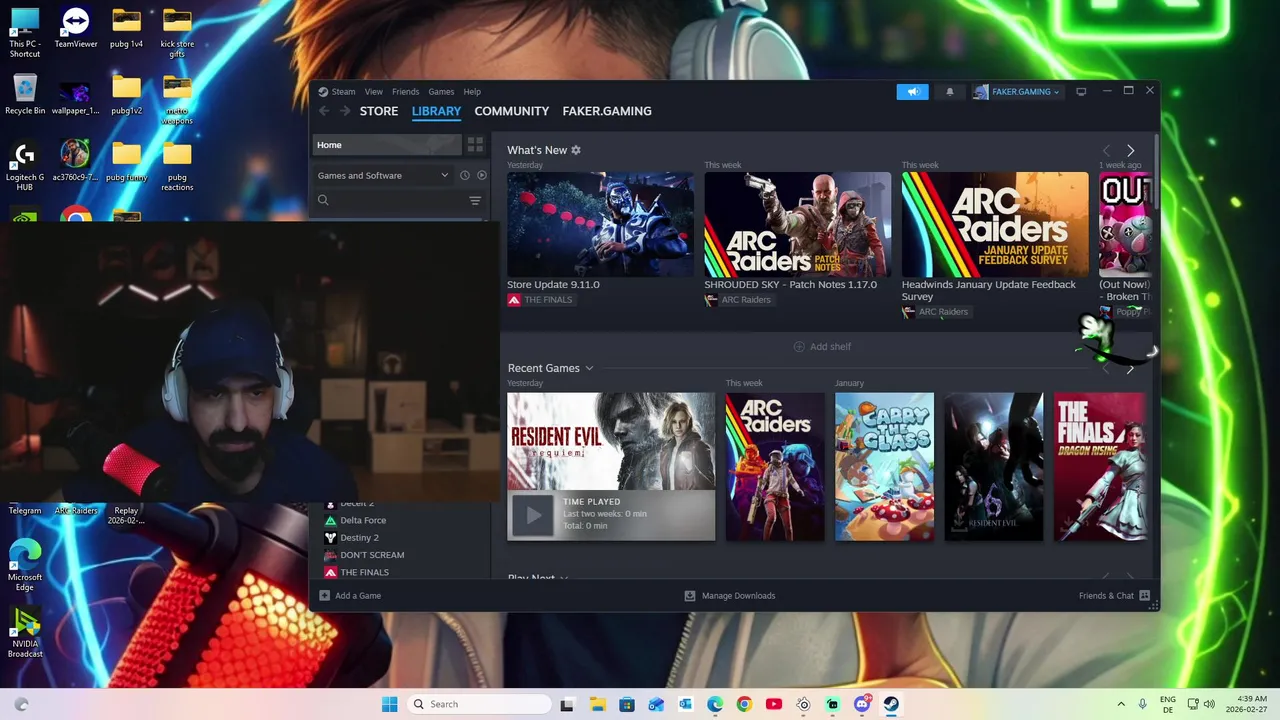Click the taskbar Search box
1280x720 pixels.
(480, 704)
